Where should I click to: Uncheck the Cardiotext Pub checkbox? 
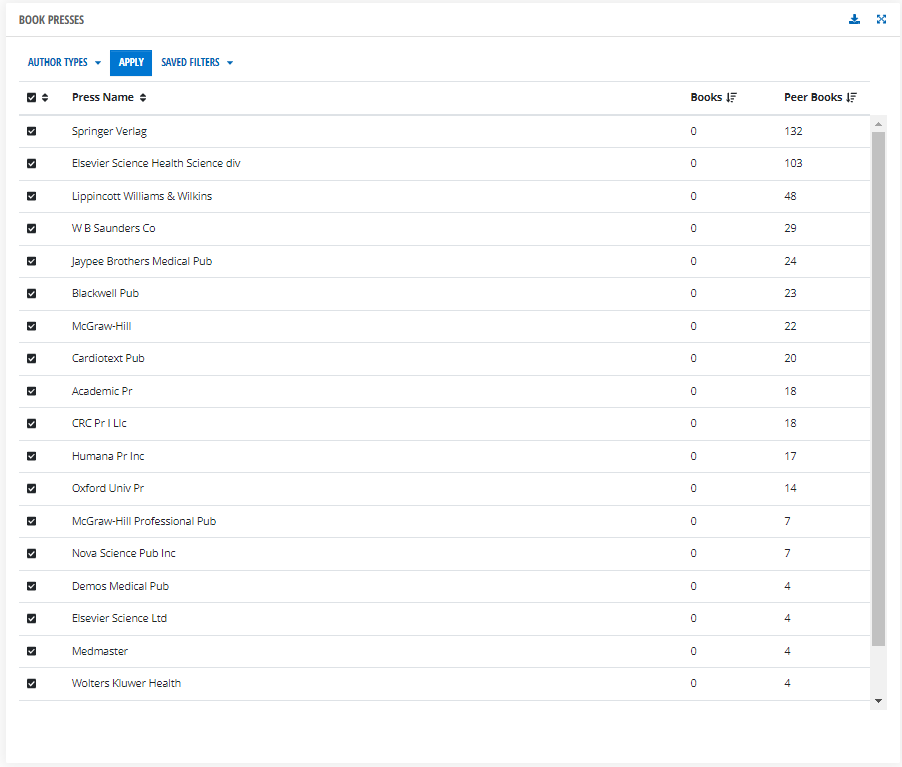[32, 358]
